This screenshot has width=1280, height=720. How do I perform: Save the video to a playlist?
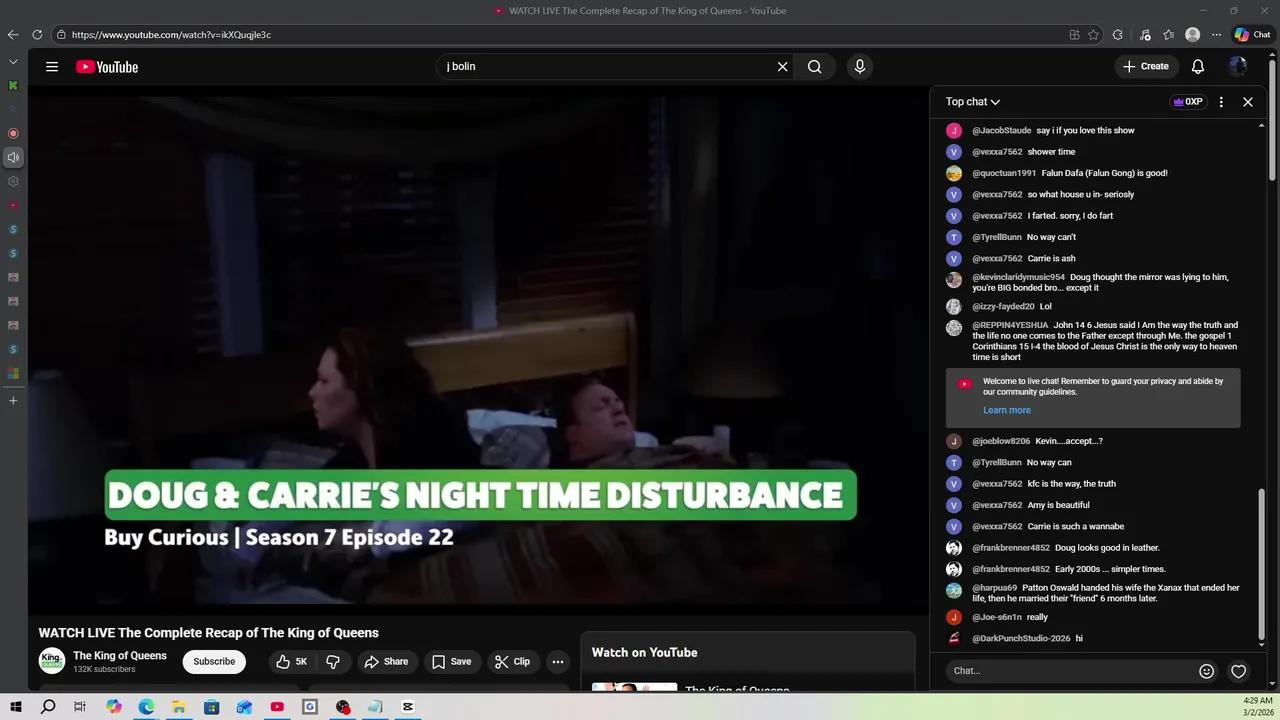(x=451, y=661)
